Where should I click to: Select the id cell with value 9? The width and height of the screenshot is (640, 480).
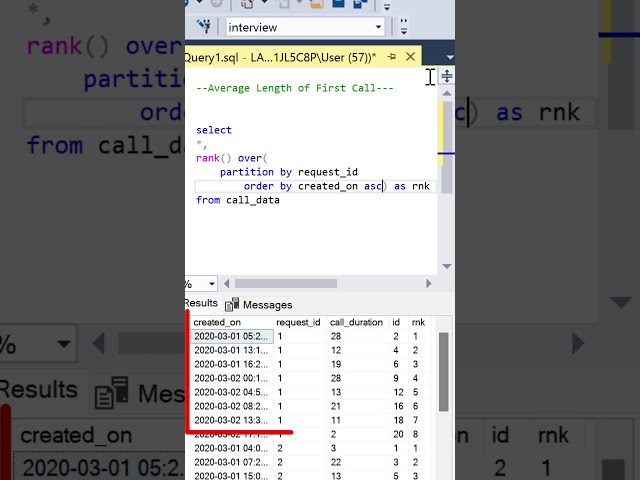click(399, 378)
